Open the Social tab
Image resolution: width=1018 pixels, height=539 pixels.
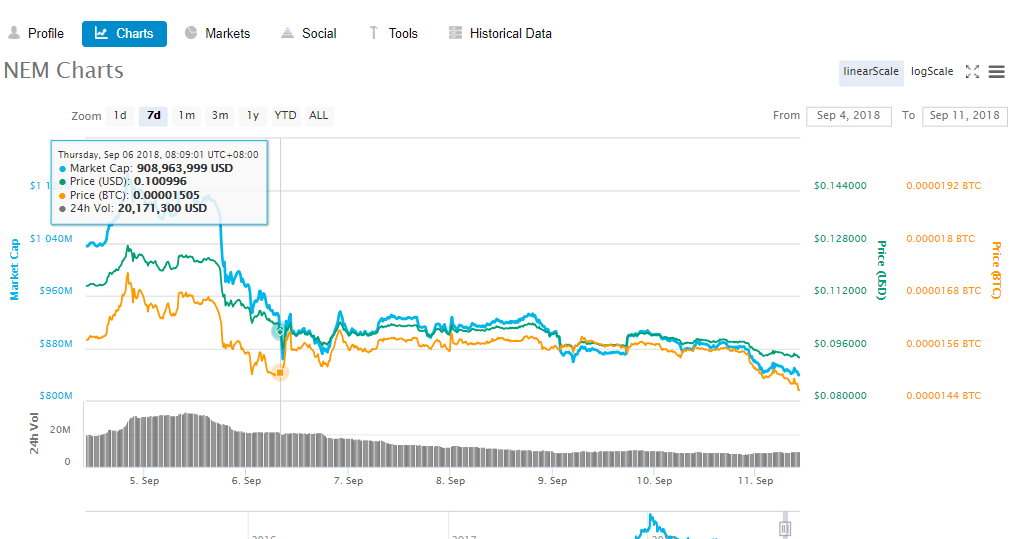click(309, 34)
